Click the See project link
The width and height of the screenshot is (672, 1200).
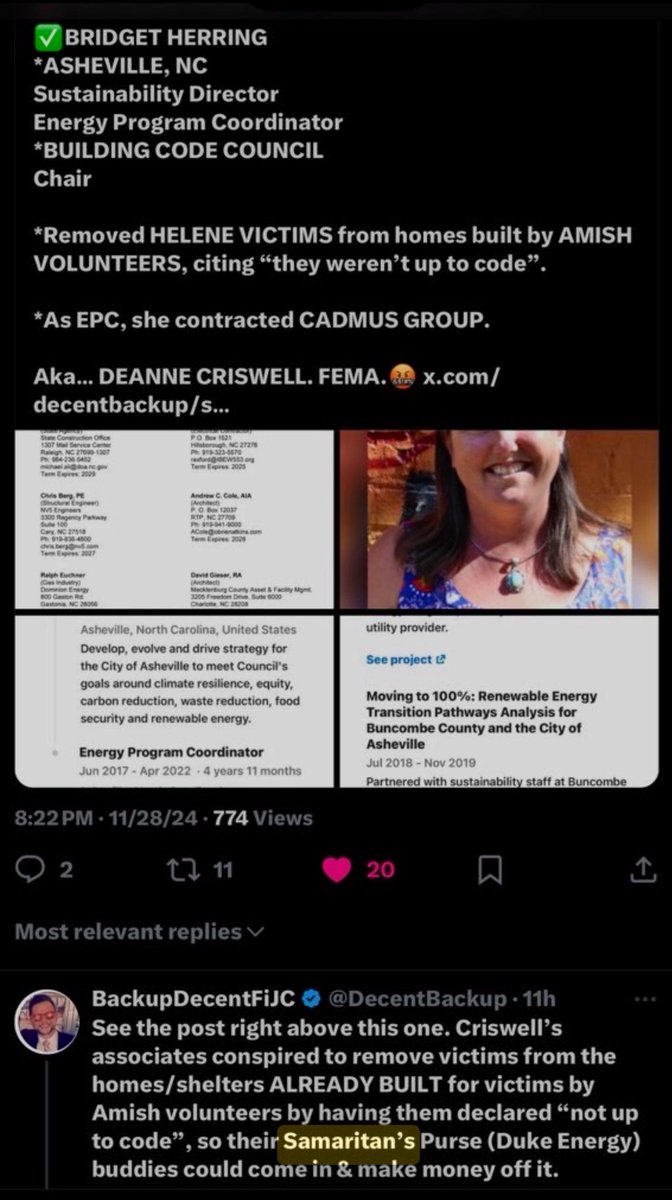click(400, 660)
